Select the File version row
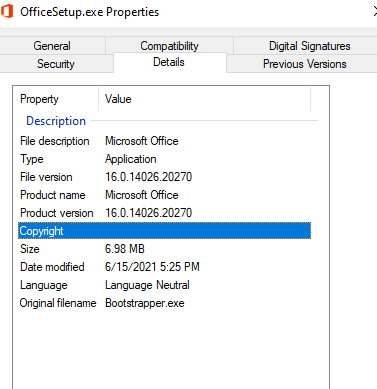Screen dimensions: 377x389 coord(164,177)
